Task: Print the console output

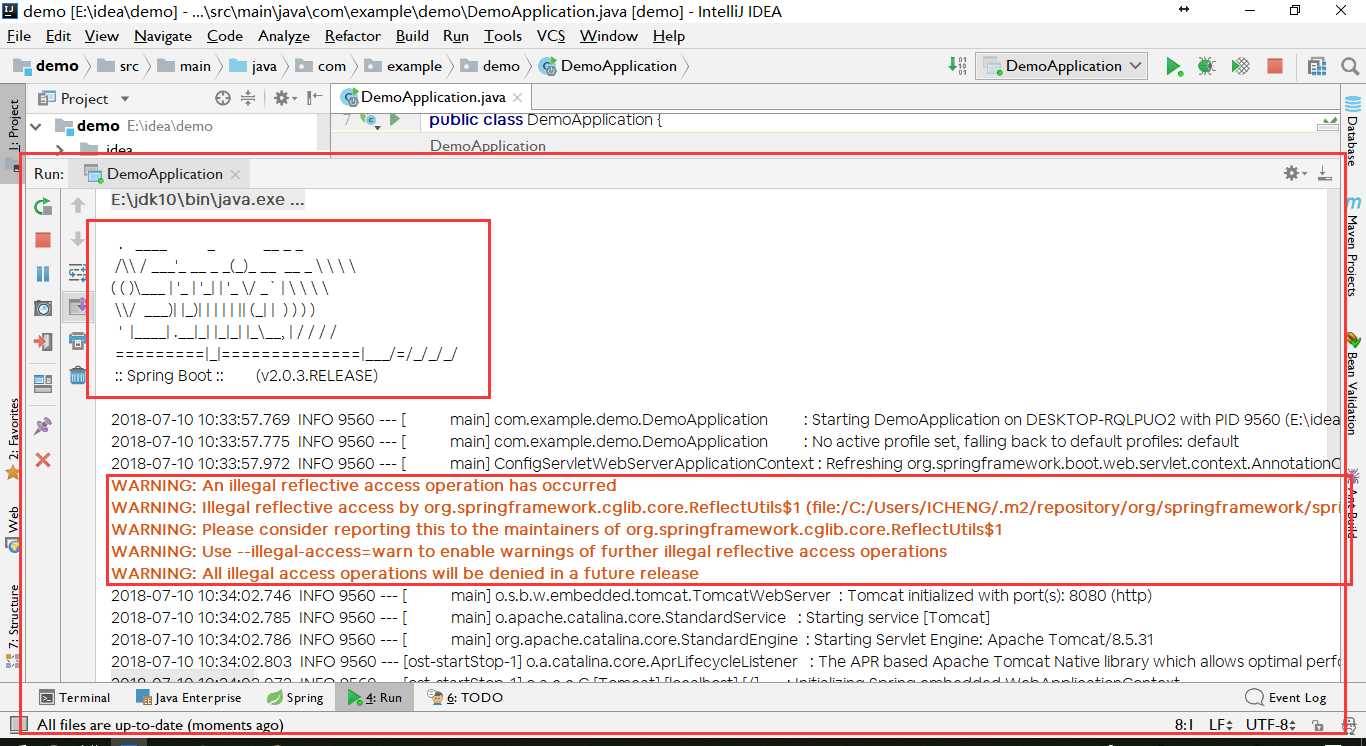Action: click(77, 341)
